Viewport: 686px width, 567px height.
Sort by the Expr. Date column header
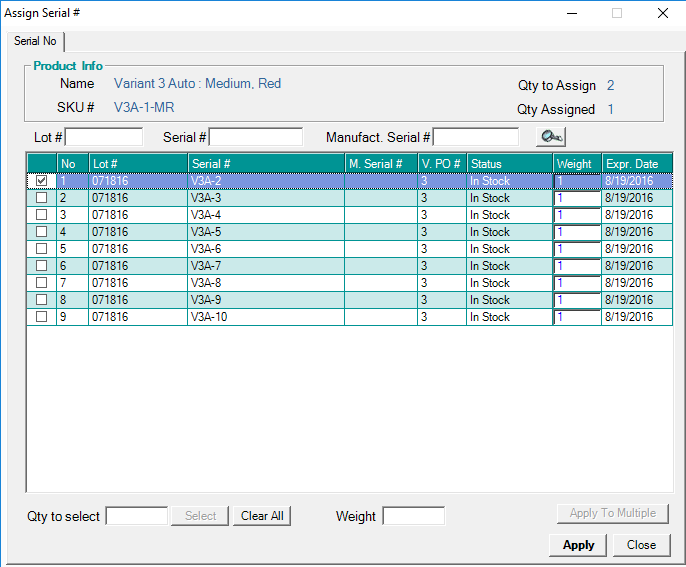[636, 163]
